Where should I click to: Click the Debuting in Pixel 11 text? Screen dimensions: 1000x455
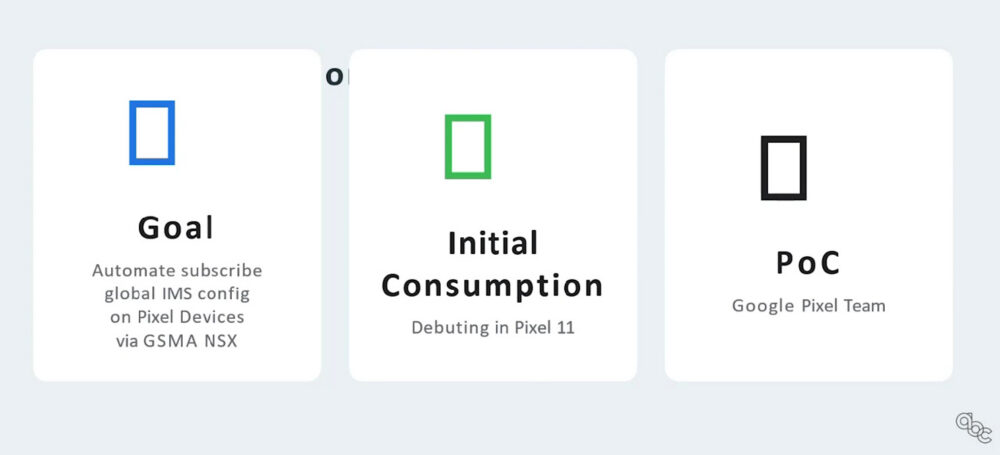pyautogui.click(x=493, y=327)
